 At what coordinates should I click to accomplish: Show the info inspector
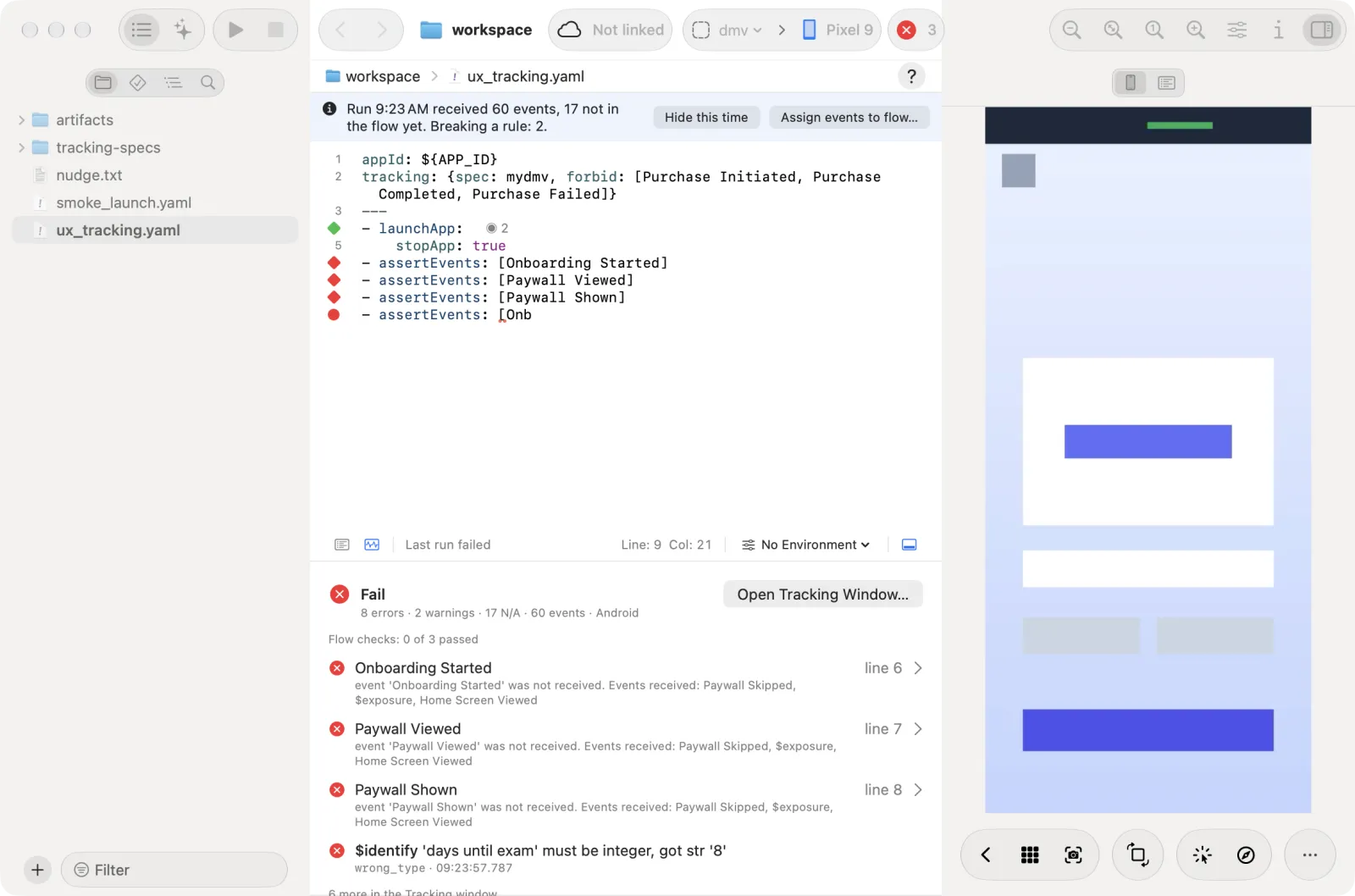(x=1279, y=30)
